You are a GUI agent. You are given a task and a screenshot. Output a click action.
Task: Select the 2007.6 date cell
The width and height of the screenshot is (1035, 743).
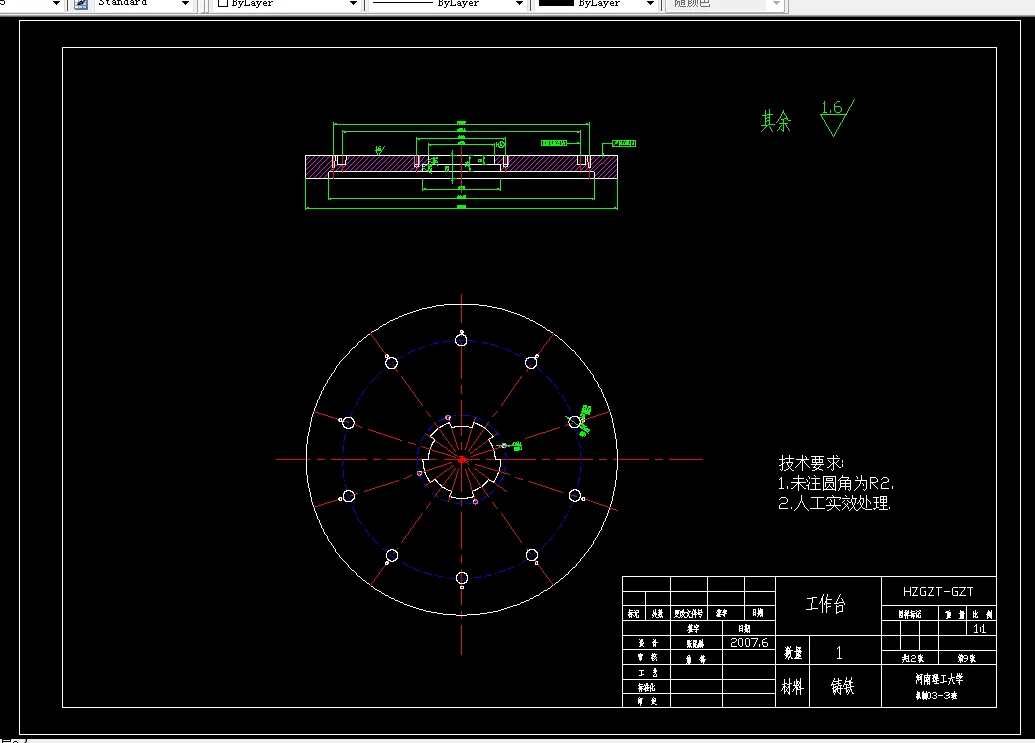[x=749, y=643]
